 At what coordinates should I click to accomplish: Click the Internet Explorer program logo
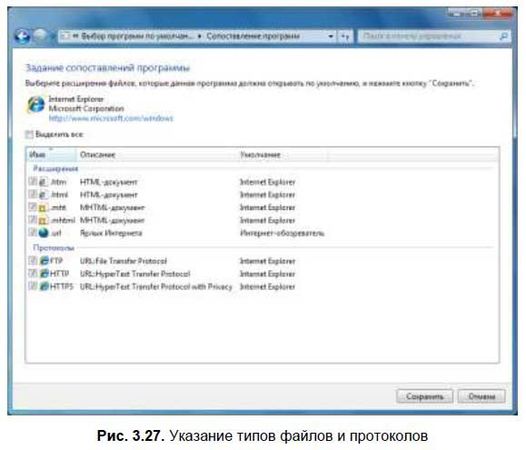(x=36, y=105)
